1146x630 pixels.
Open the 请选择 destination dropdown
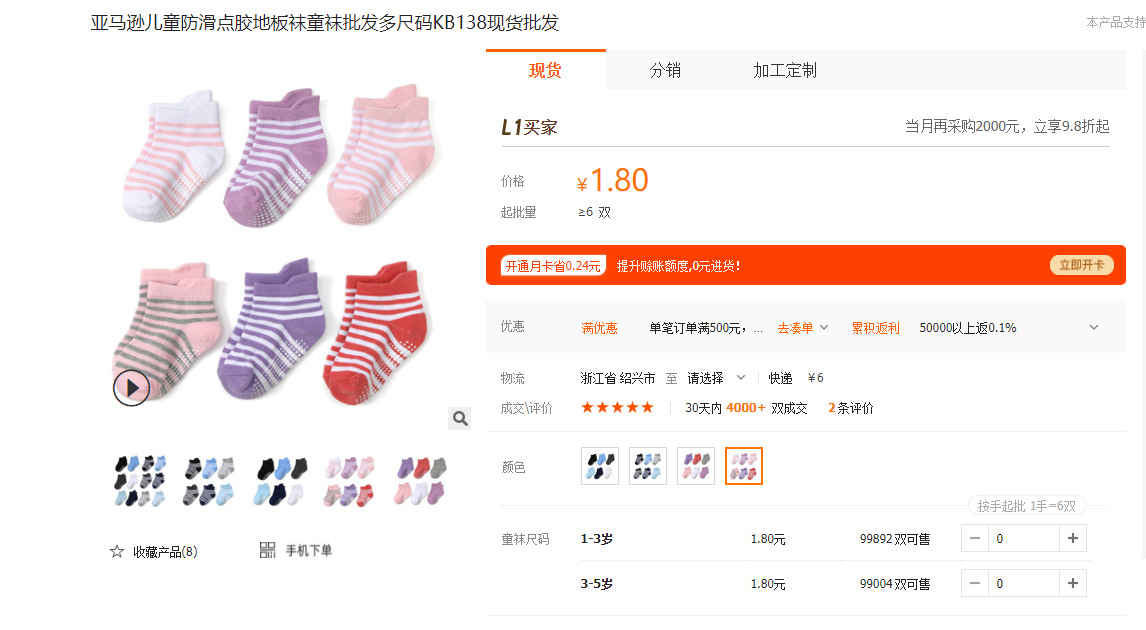pos(716,378)
